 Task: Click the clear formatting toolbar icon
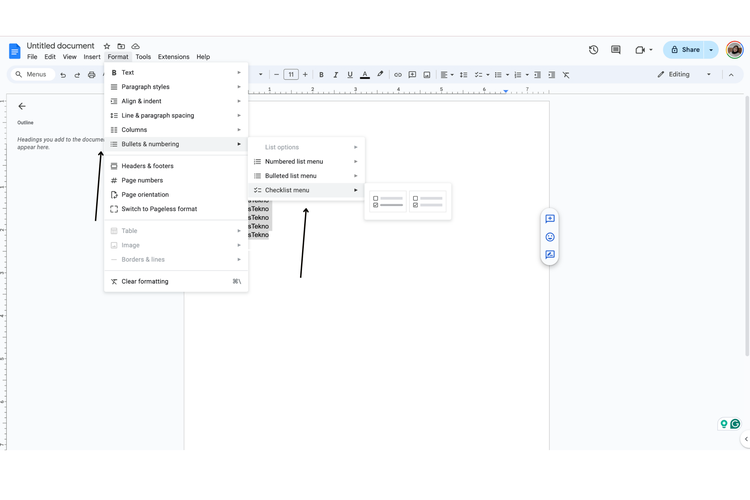[x=566, y=75]
